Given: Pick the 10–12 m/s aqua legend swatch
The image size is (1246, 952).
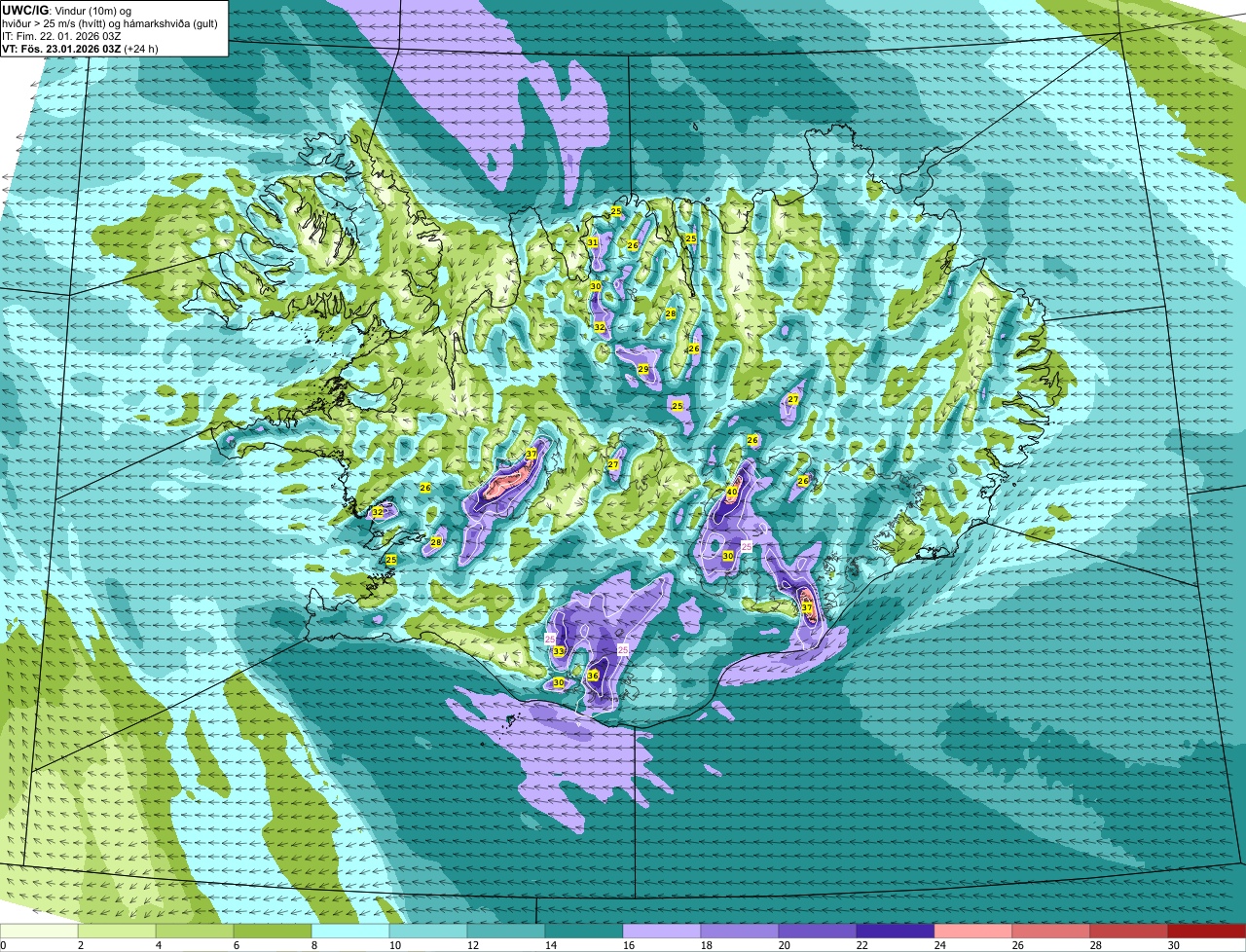Looking at the screenshot, I should (428, 932).
